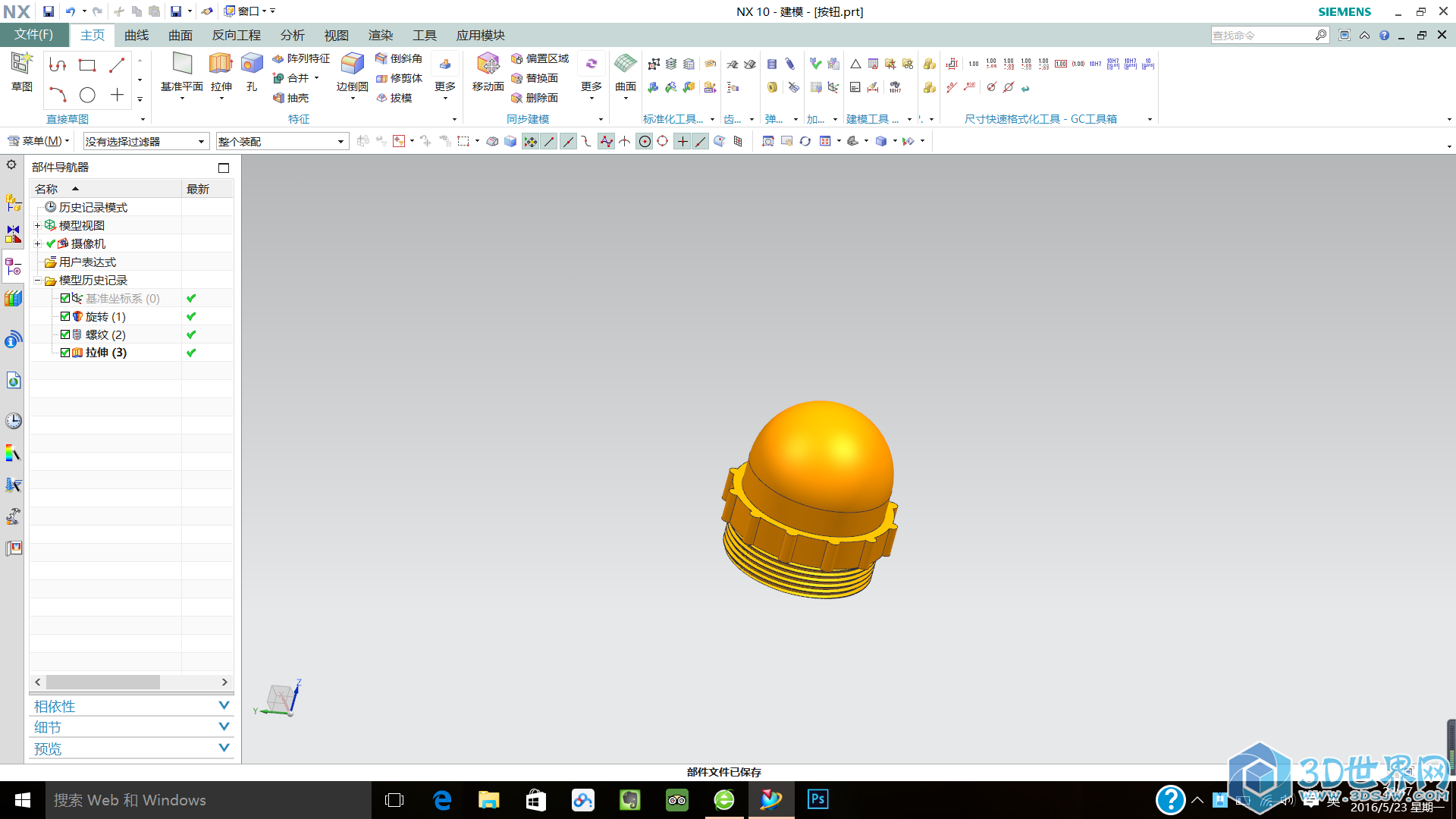
Task: Open the assembly navigator sidebar icon
Action: click(14, 202)
